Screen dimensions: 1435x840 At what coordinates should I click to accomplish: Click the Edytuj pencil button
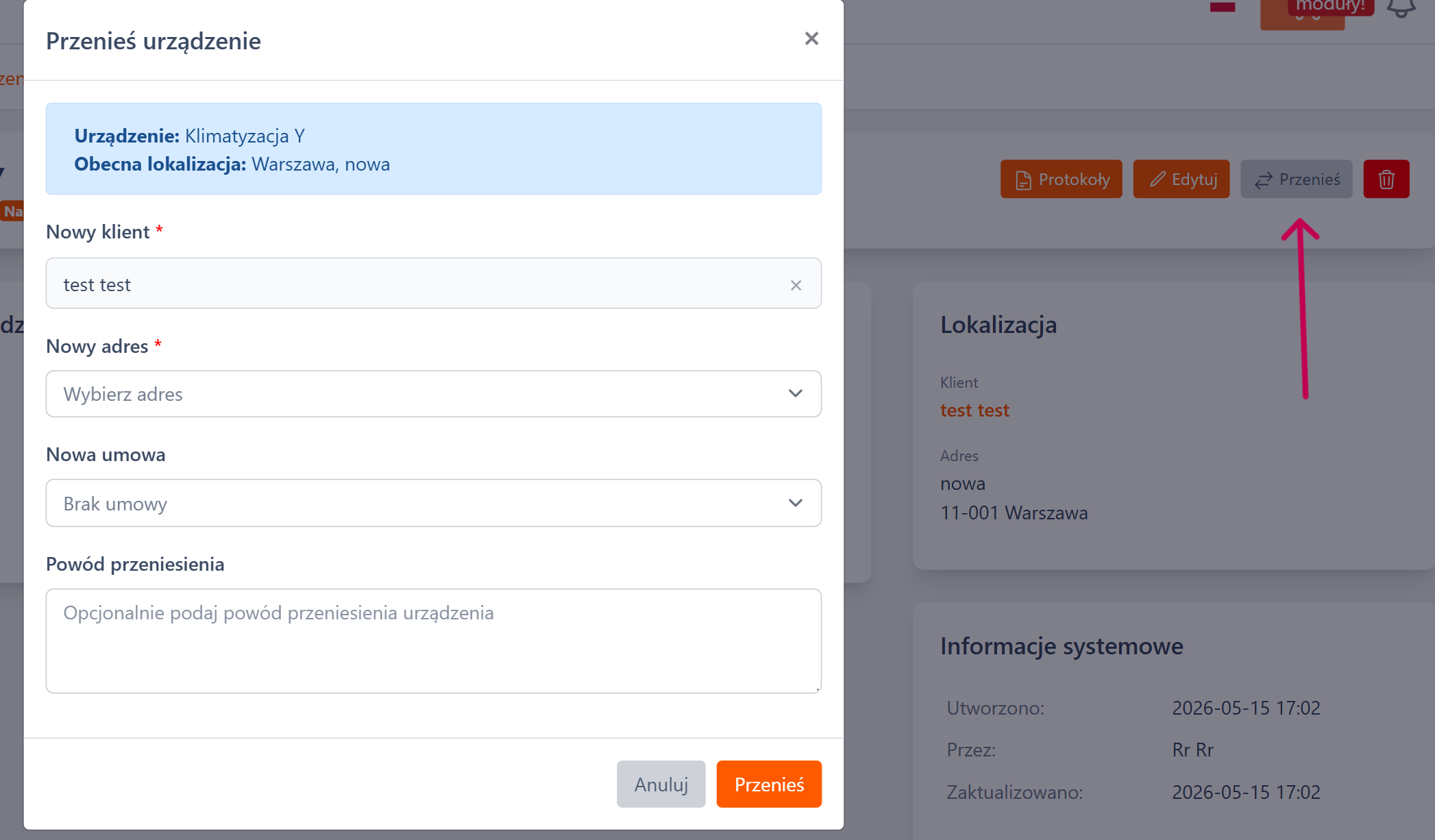click(1181, 180)
